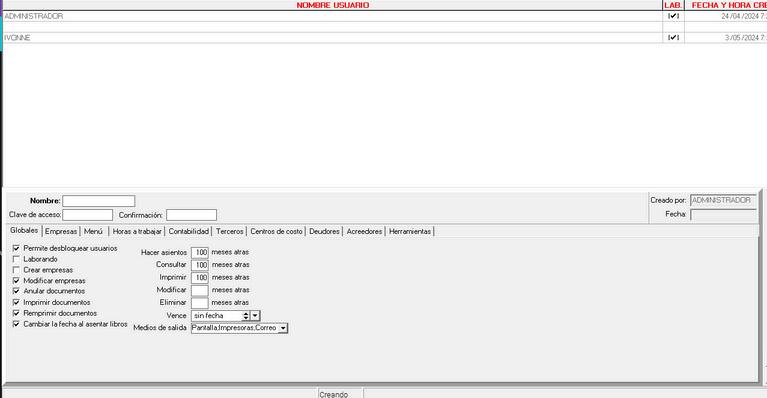Switch to the Empresas tab
This screenshot has width=767, height=398.
coord(61,231)
